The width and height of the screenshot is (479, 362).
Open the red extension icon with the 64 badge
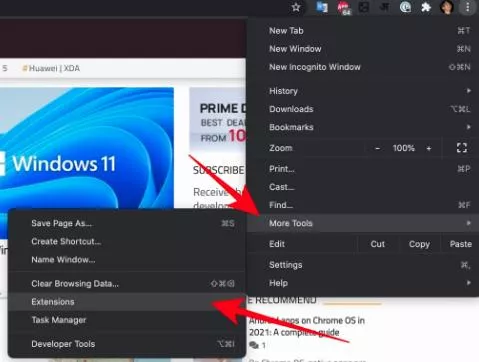point(344,7)
